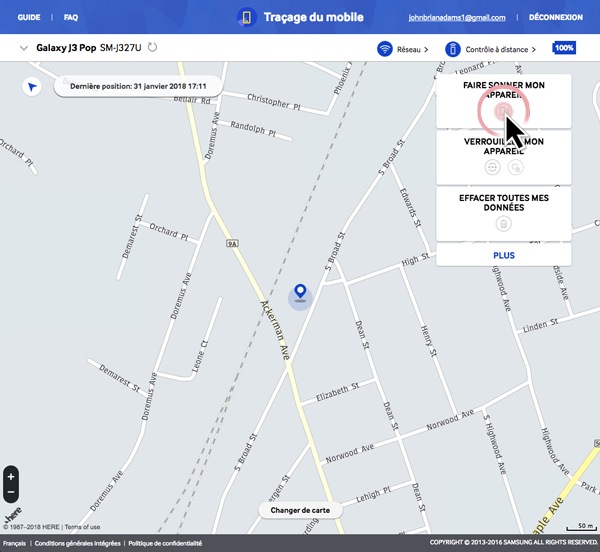The height and width of the screenshot is (552, 600).
Task: Click the locate-me arrow button on map
Action: pos(32,87)
